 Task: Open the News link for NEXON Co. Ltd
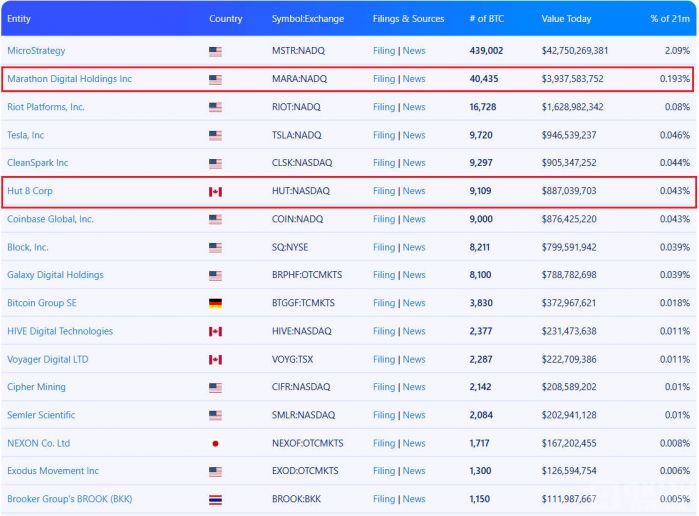(414, 443)
